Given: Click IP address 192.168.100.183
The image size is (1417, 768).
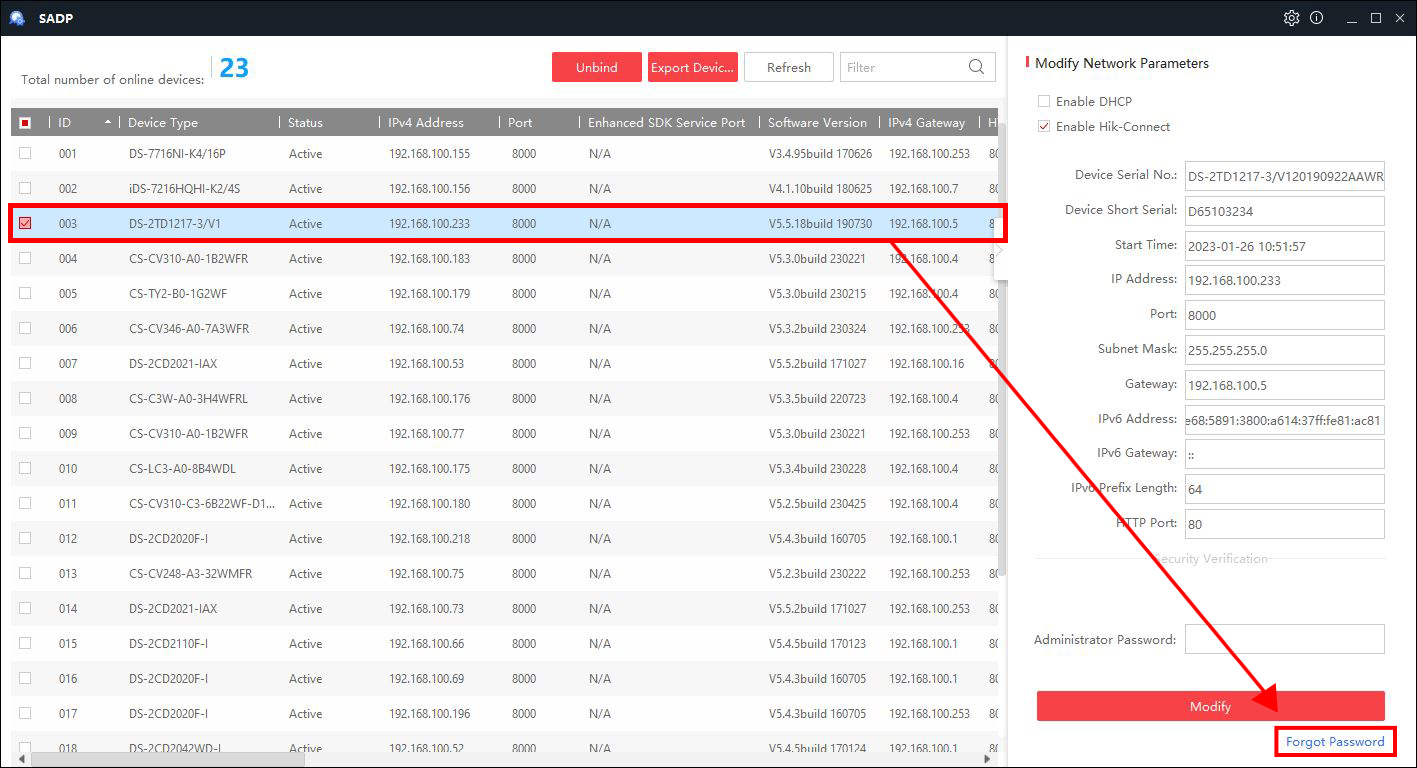Looking at the screenshot, I should point(429,258).
